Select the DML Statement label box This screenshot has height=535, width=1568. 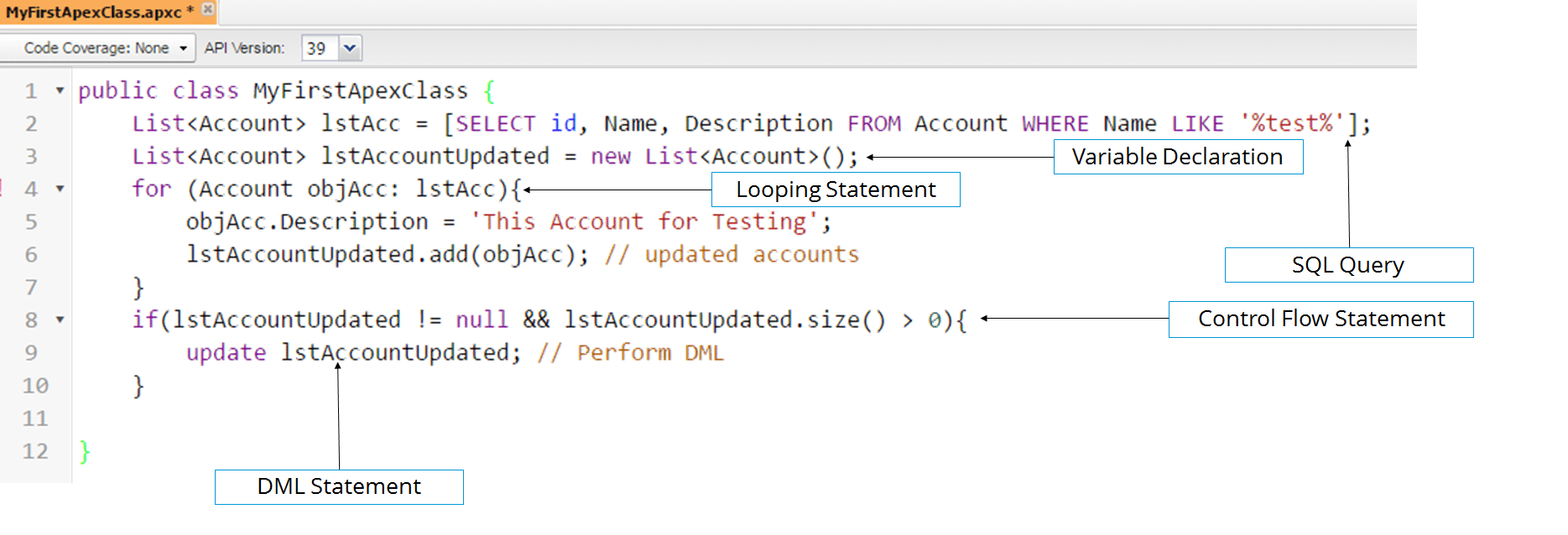click(339, 487)
